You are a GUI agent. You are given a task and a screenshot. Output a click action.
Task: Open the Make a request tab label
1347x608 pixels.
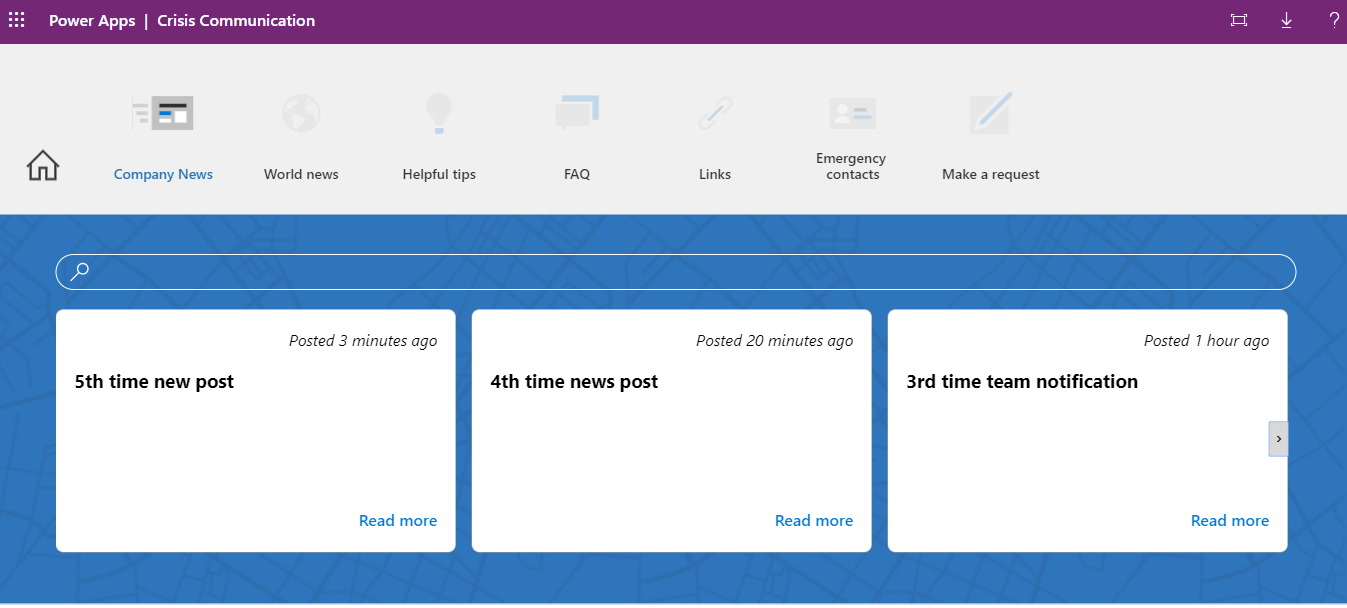click(991, 174)
